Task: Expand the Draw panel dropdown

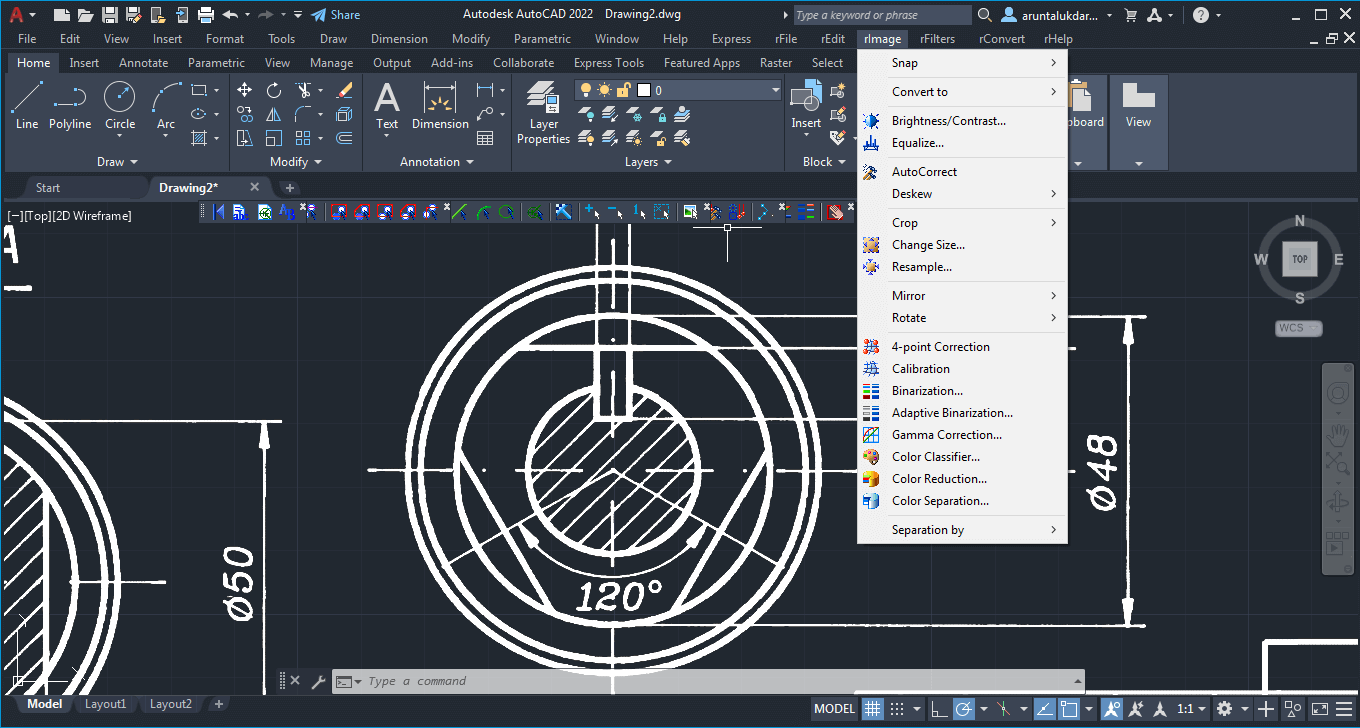Action: (x=117, y=162)
